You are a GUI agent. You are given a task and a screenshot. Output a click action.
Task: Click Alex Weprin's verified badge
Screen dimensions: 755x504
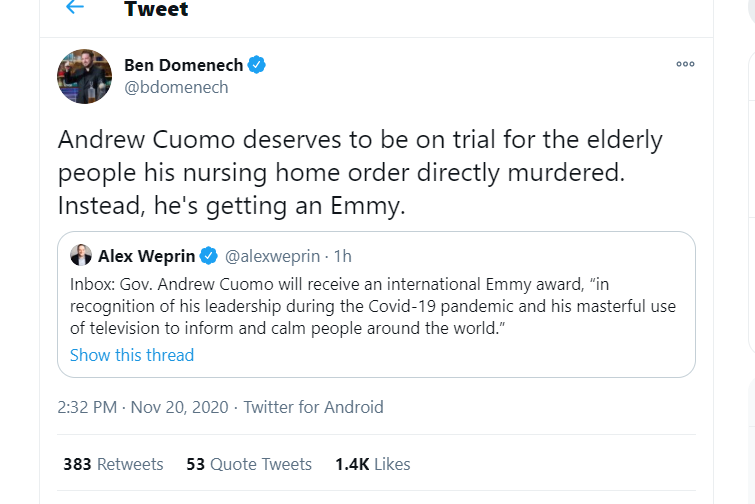(209, 255)
